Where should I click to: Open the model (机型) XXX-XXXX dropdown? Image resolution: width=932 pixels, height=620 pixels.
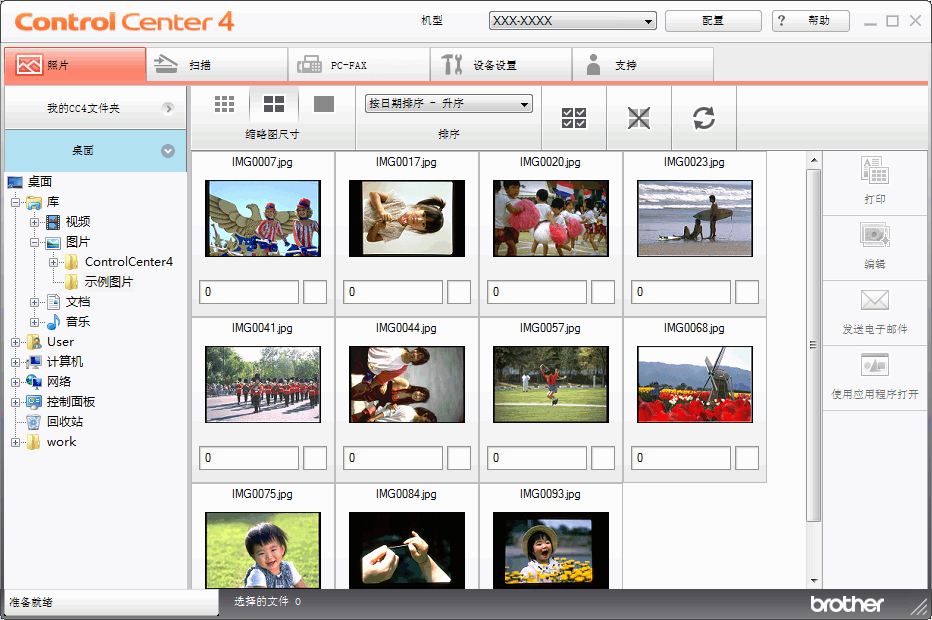572,21
